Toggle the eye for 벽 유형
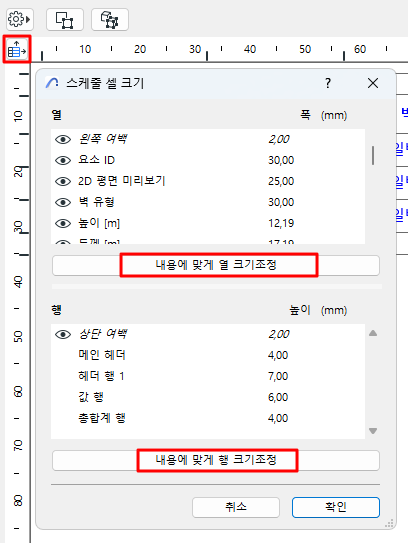 pyautogui.click(x=63, y=202)
